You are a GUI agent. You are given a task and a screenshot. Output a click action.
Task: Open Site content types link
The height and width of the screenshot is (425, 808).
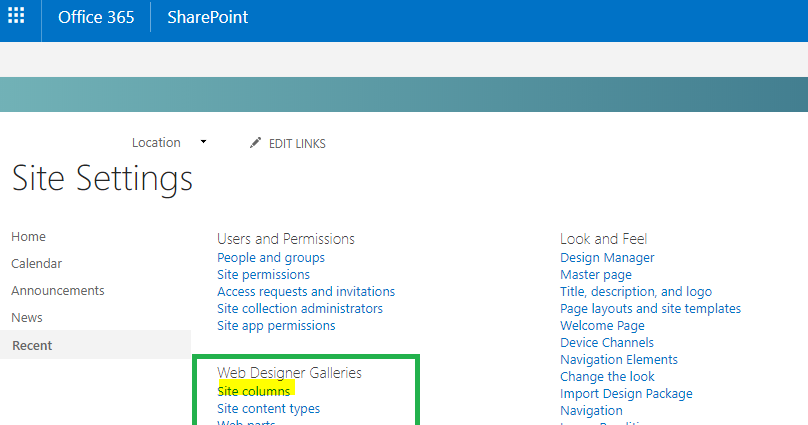coord(268,409)
